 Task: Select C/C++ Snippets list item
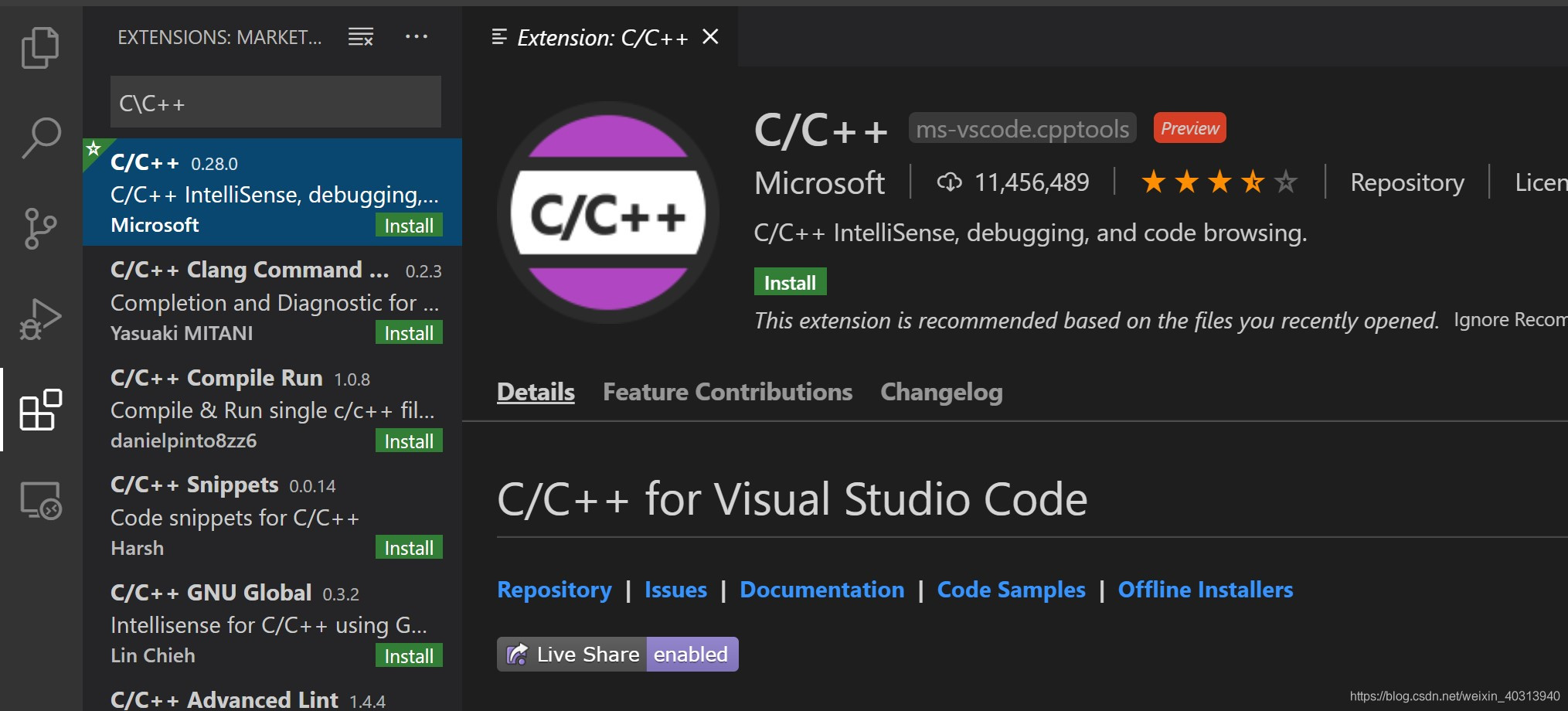pyautogui.click(x=272, y=515)
